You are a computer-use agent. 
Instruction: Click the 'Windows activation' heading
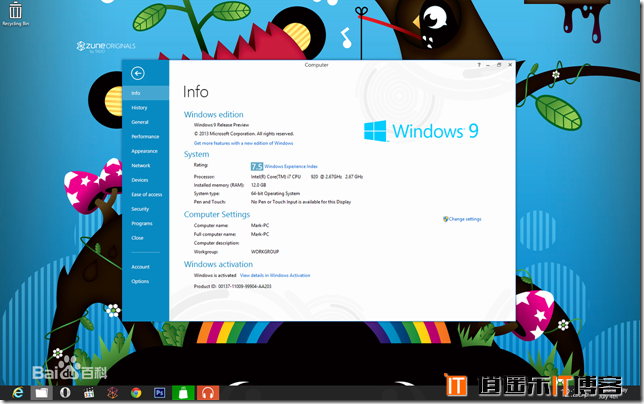pos(218,264)
